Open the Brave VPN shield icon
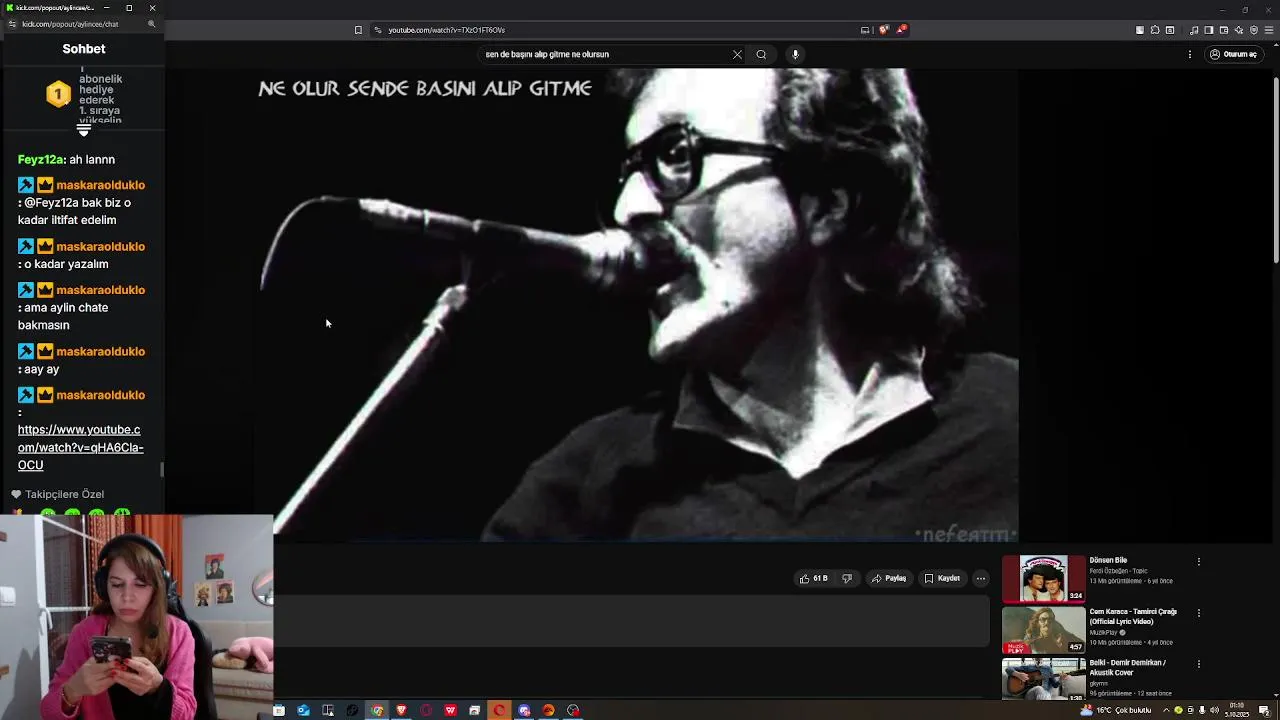Screen dimensions: 1280x720 (x=1254, y=30)
